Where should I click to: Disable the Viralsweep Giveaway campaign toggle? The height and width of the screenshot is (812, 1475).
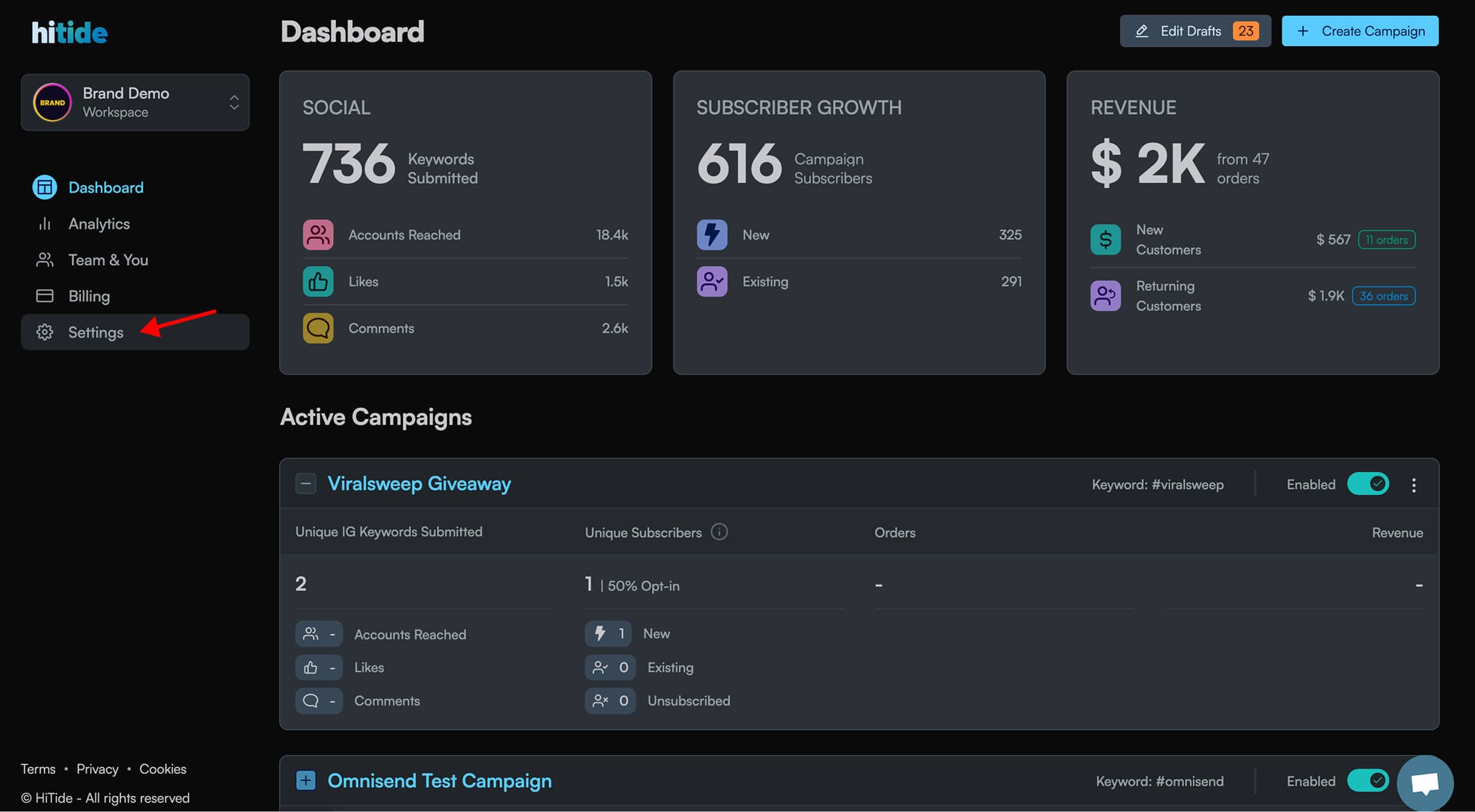[1368, 484]
